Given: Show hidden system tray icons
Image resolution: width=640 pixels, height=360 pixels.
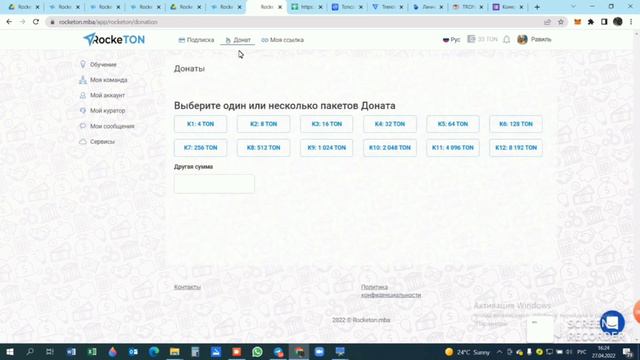Looking at the screenshot, I should click(x=499, y=351).
